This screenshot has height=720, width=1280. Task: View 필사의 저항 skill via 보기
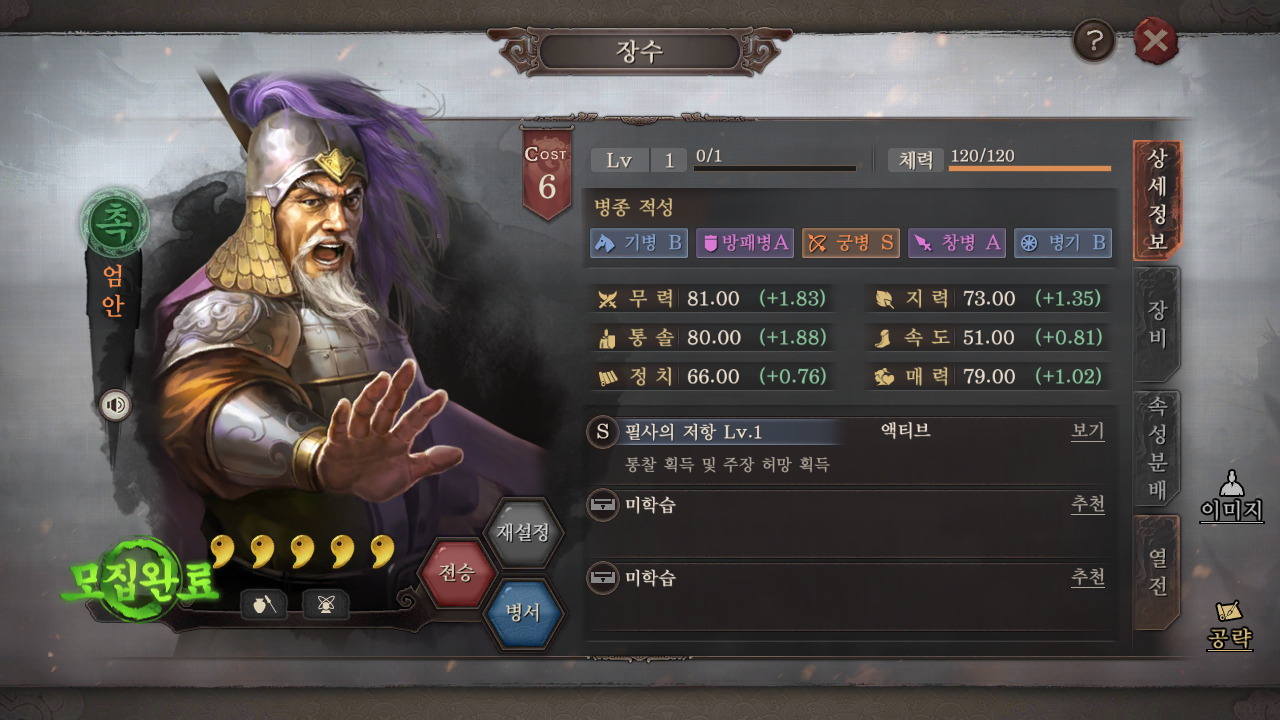coord(1088,431)
